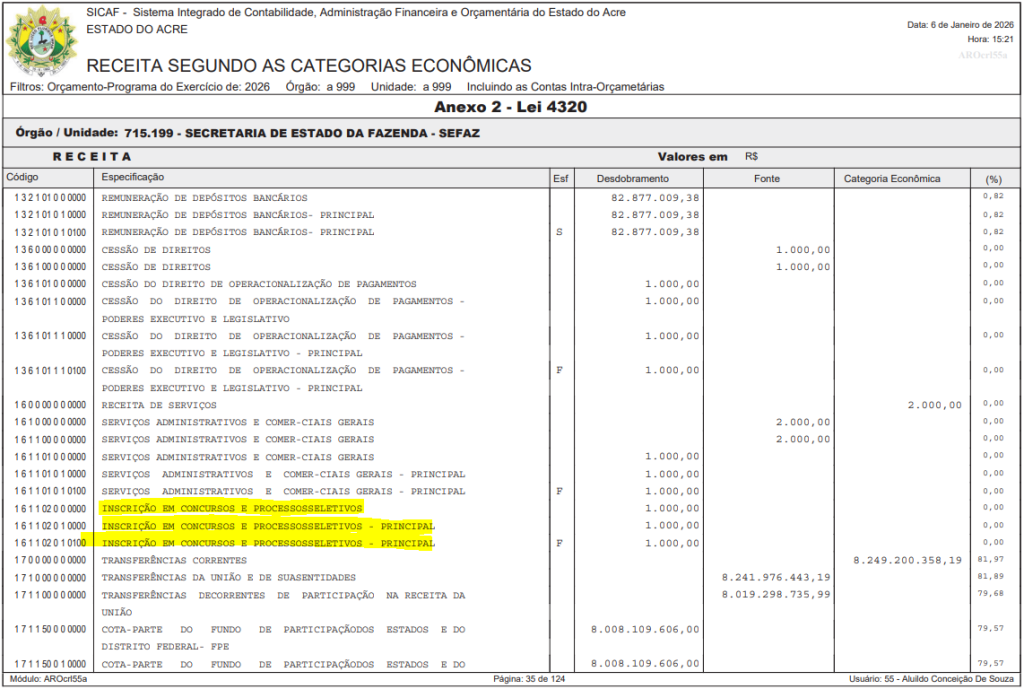Select the Esf column value S row
The height and width of the screenshot is (689, 1024).
point(561,232)
